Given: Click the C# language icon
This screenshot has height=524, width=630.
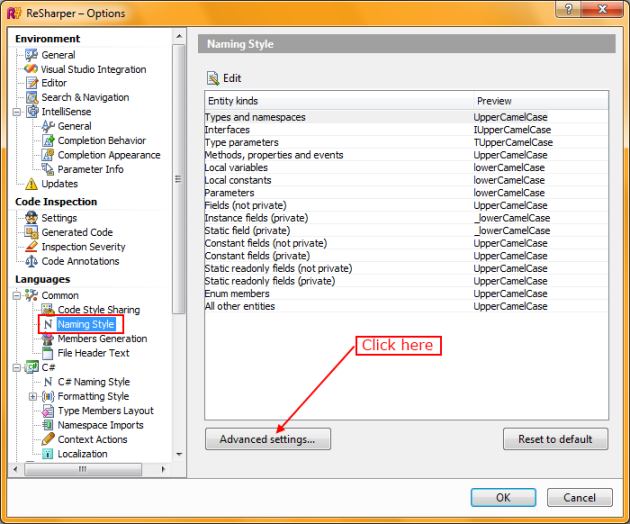Looking at the screenshot, I should pyautogui.click(x=32, y=367).
